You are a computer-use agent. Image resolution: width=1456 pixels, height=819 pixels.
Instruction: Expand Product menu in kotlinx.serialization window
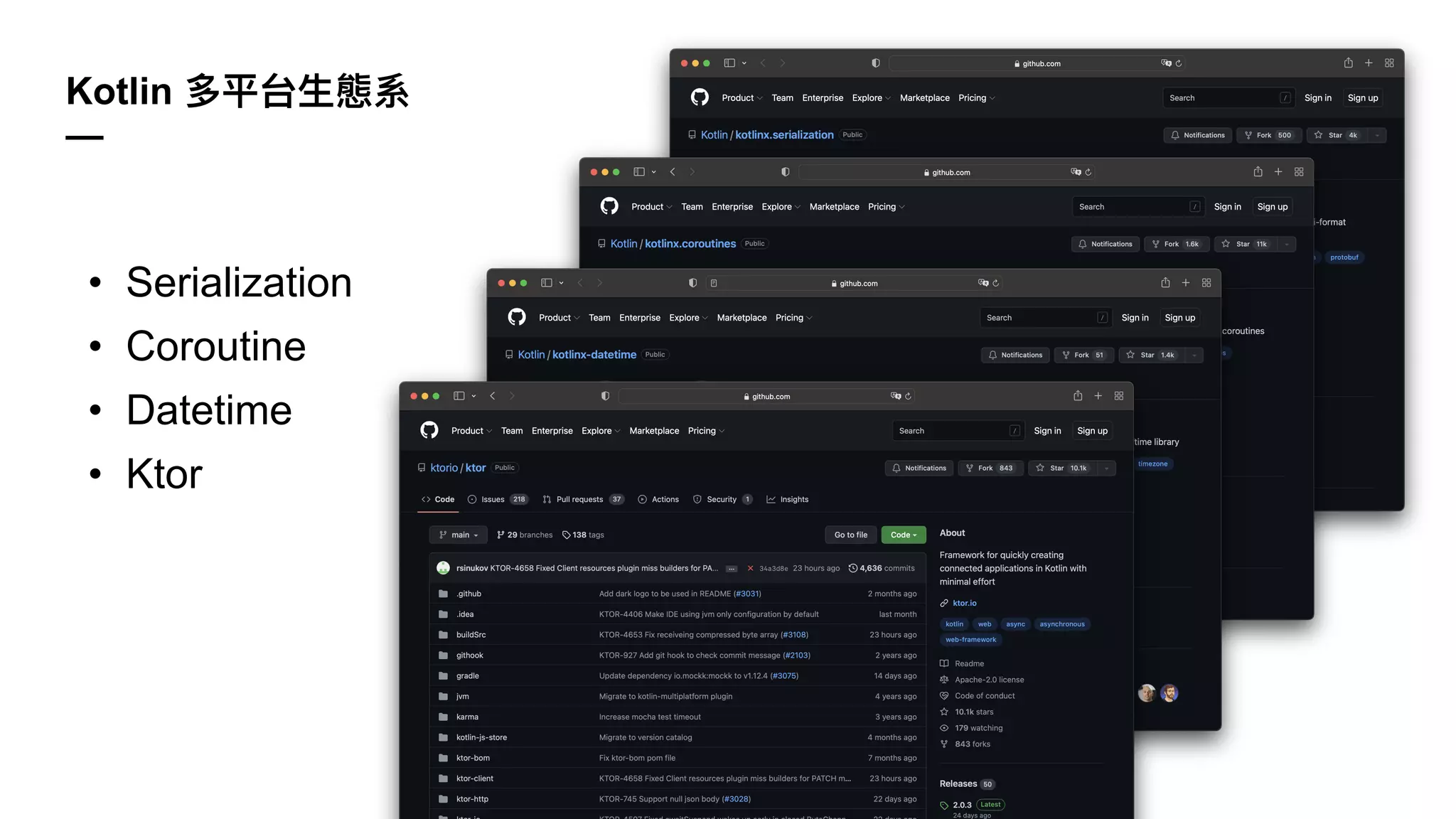click(742, 98)
